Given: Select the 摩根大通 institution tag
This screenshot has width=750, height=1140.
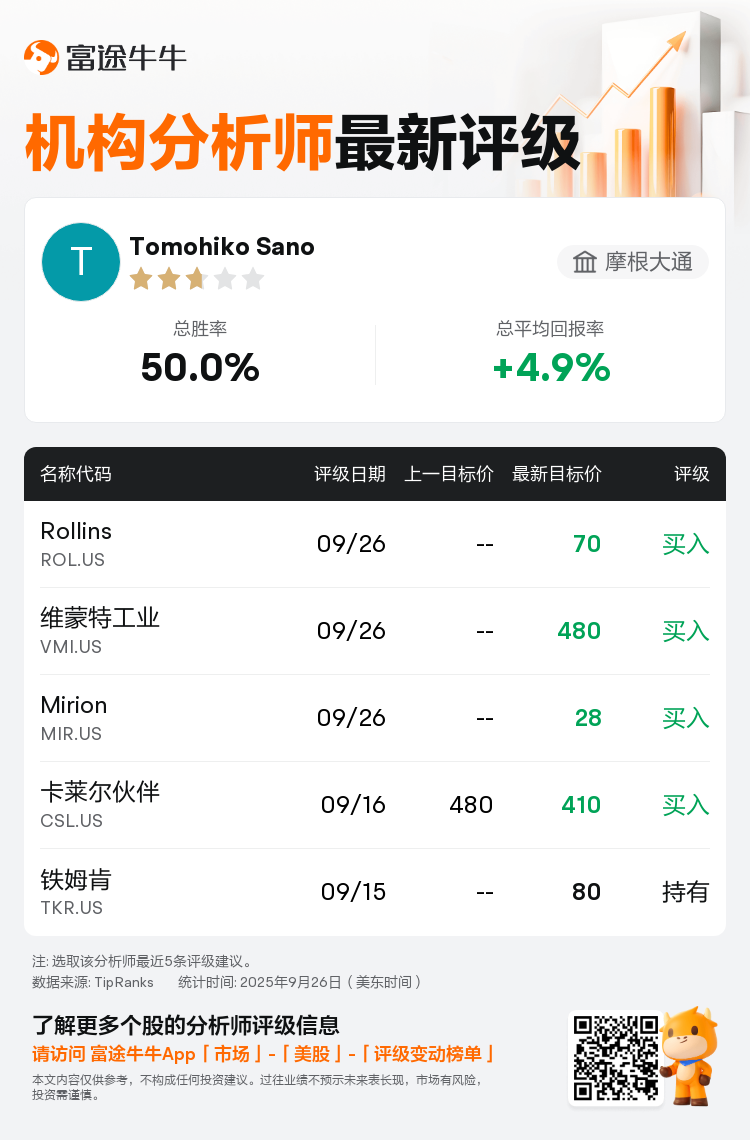Looking at the screenshot, I should (633, 262).
